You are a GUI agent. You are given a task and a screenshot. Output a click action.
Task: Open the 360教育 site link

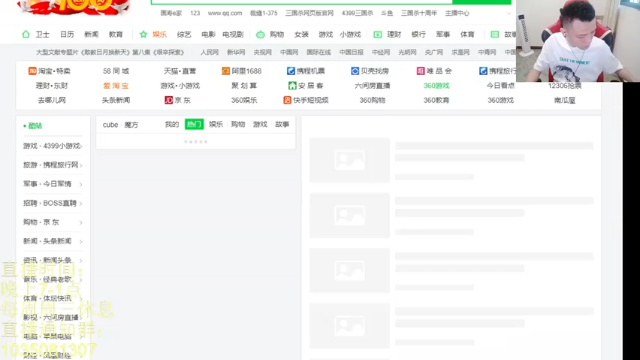tap(436, 100)
